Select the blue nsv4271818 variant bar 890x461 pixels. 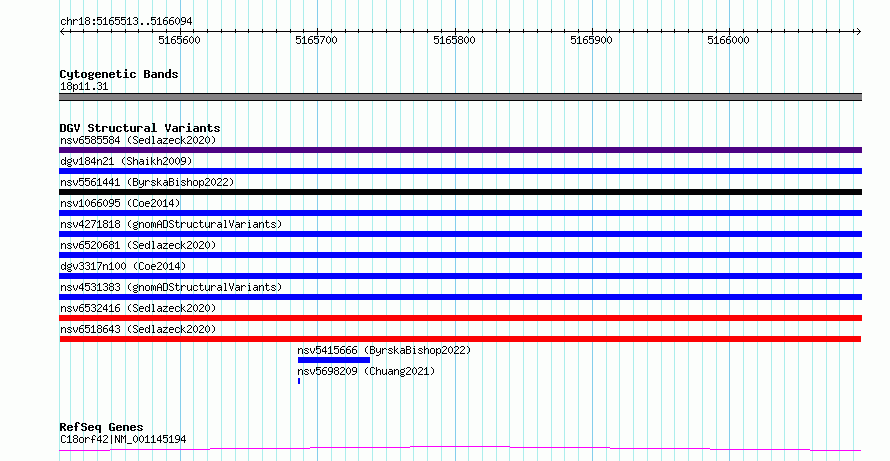tap(460, 234)
